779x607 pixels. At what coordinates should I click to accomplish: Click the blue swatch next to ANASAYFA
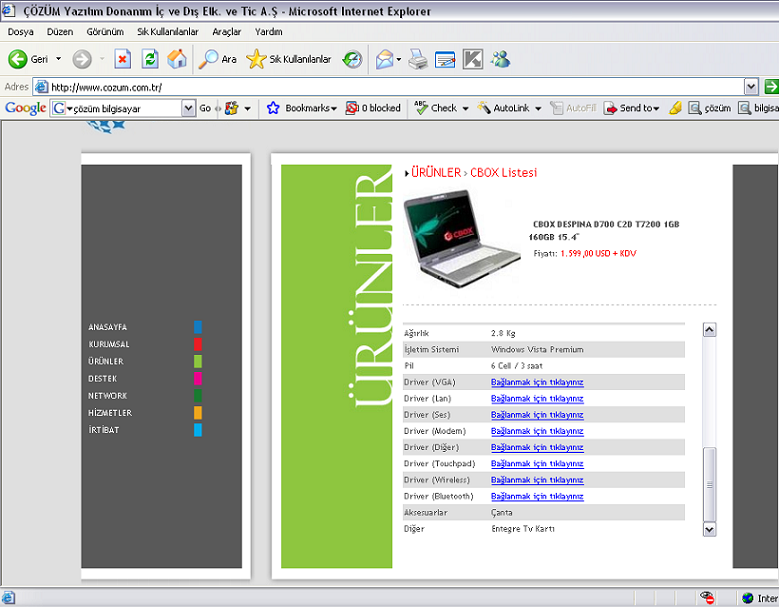[x=198, y=327]
